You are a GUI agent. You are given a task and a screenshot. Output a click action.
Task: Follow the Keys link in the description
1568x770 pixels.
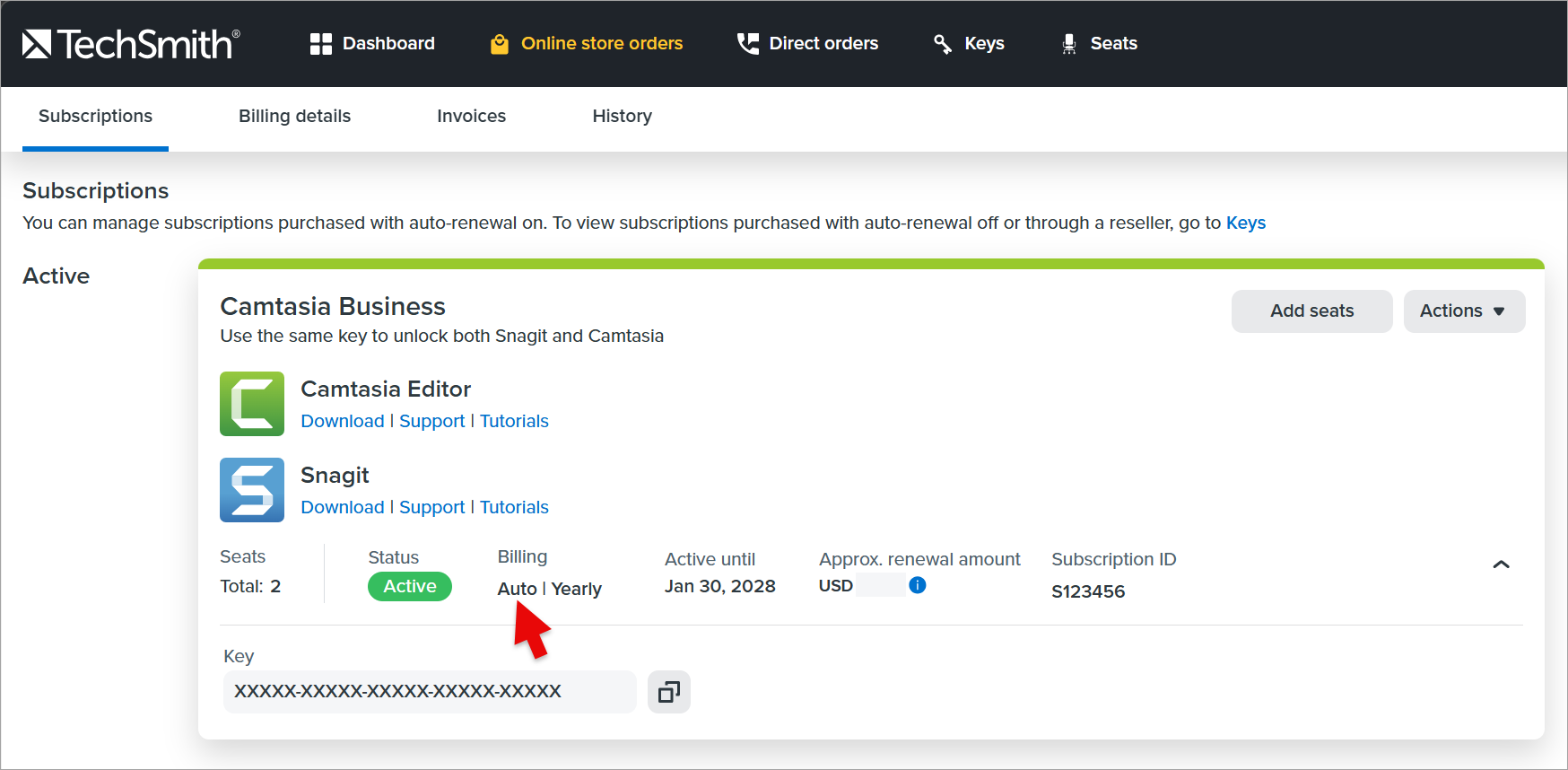pos(1246,223)
